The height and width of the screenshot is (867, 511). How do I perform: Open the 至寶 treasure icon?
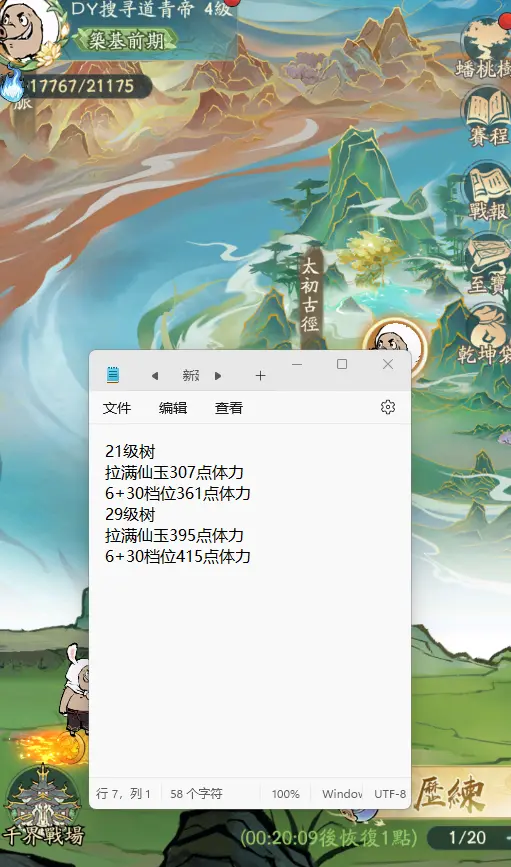(x=489, y=263)
